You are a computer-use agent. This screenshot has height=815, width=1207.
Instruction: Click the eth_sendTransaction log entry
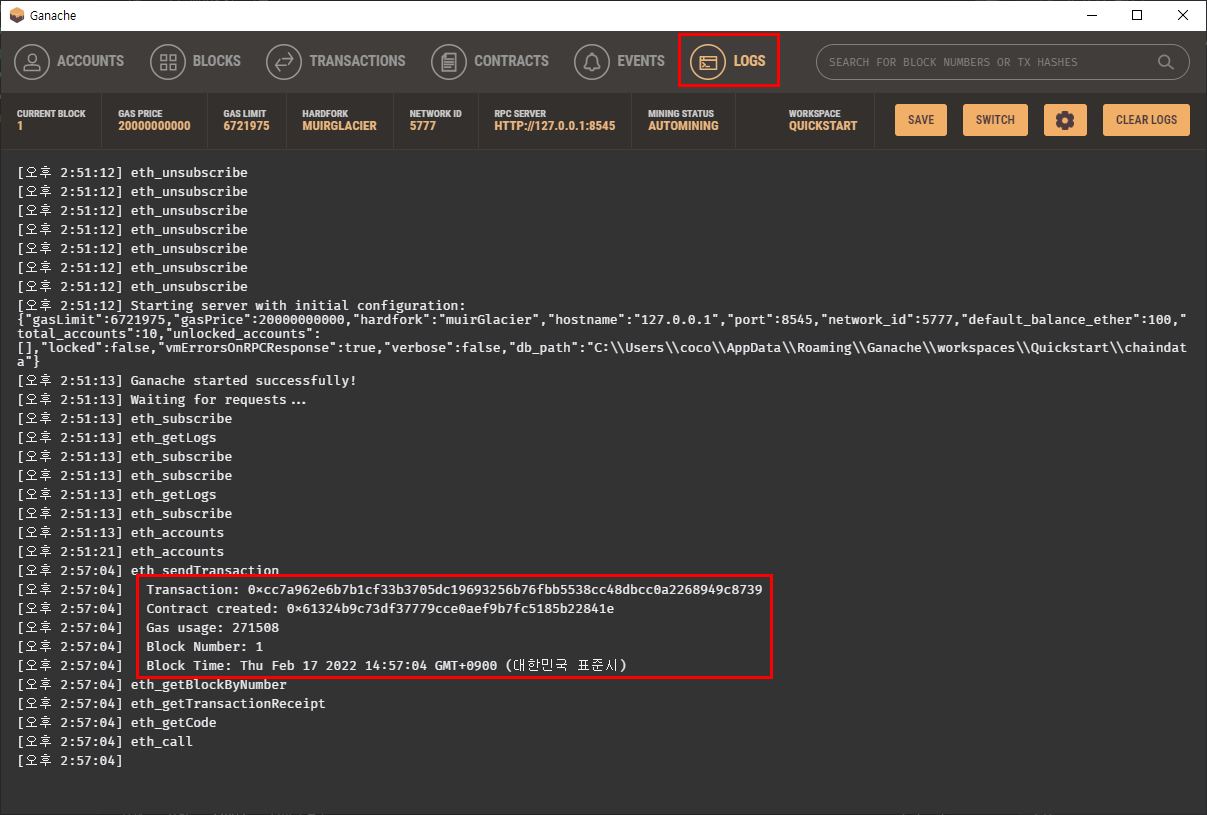[205, 570]
